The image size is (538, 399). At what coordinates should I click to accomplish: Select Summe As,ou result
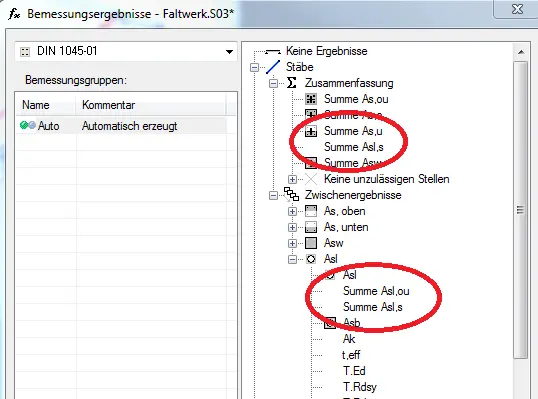tap(356, 99)
